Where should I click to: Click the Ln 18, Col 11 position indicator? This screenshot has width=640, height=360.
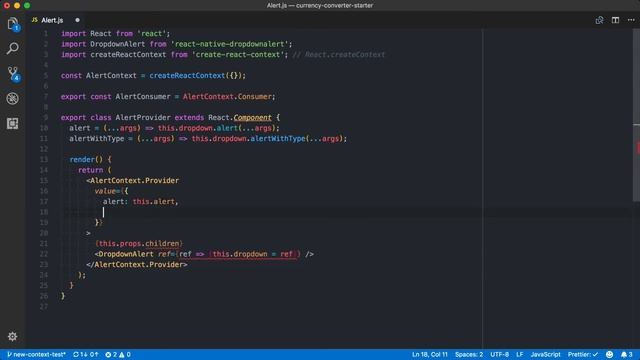coord(429,354)
